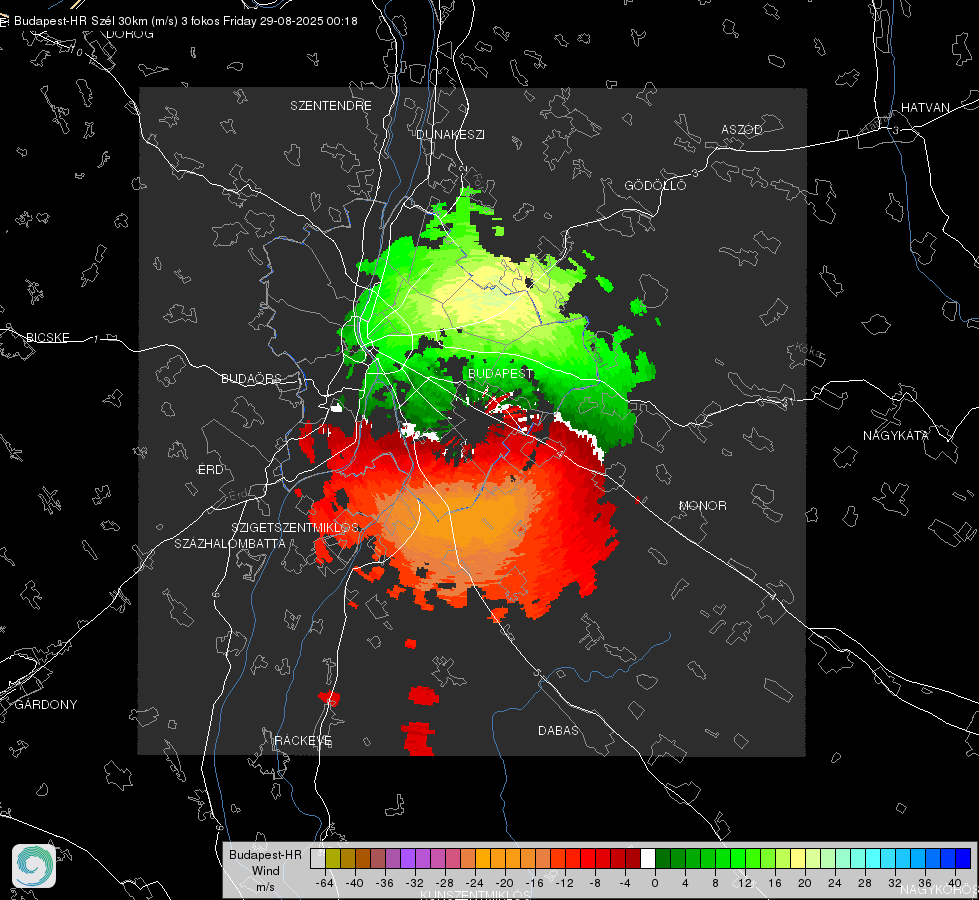
Task: Select the DUNAKESZI town label
Action: (450, 135)
